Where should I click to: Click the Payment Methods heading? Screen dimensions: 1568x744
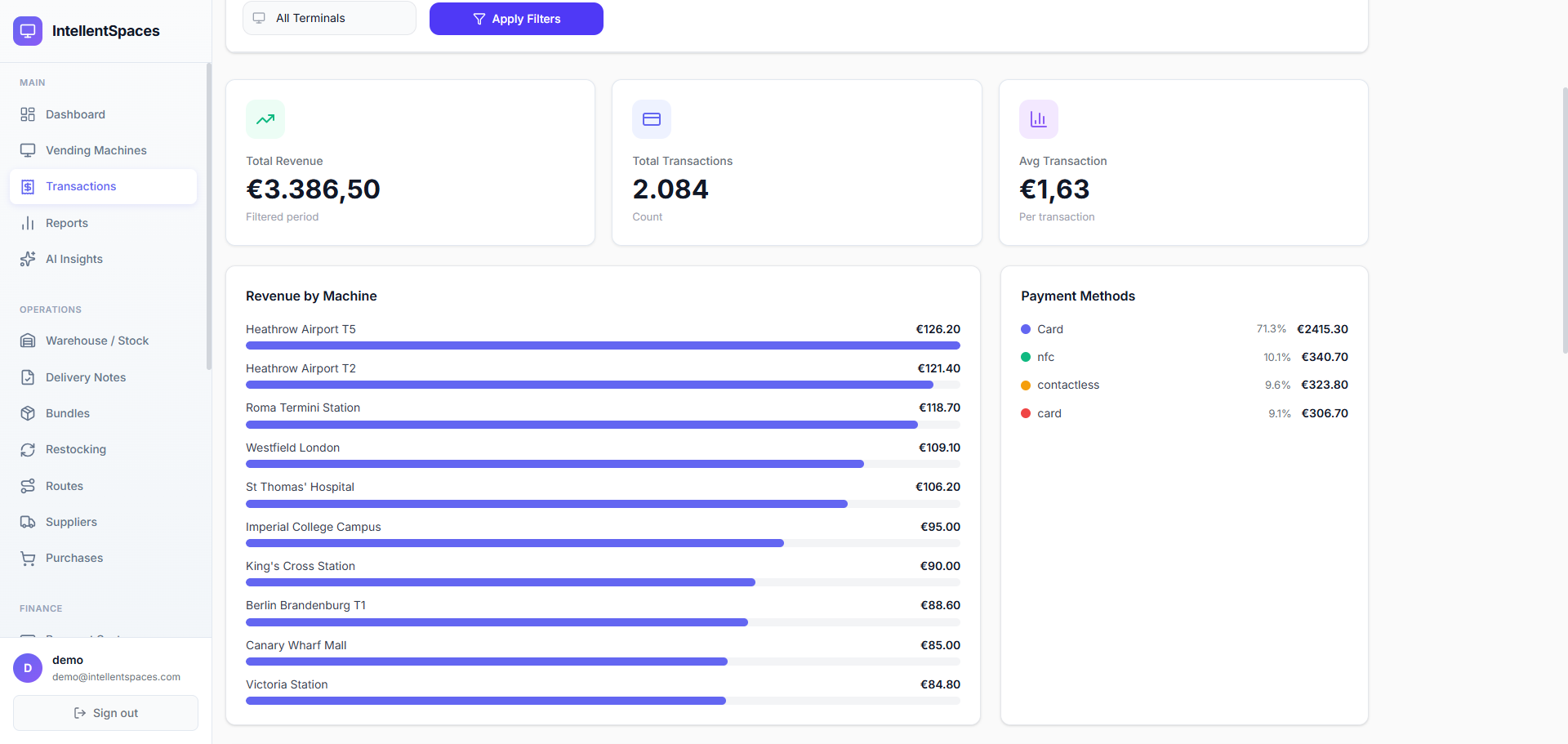pyautogui.click(x=1078, y=296)
